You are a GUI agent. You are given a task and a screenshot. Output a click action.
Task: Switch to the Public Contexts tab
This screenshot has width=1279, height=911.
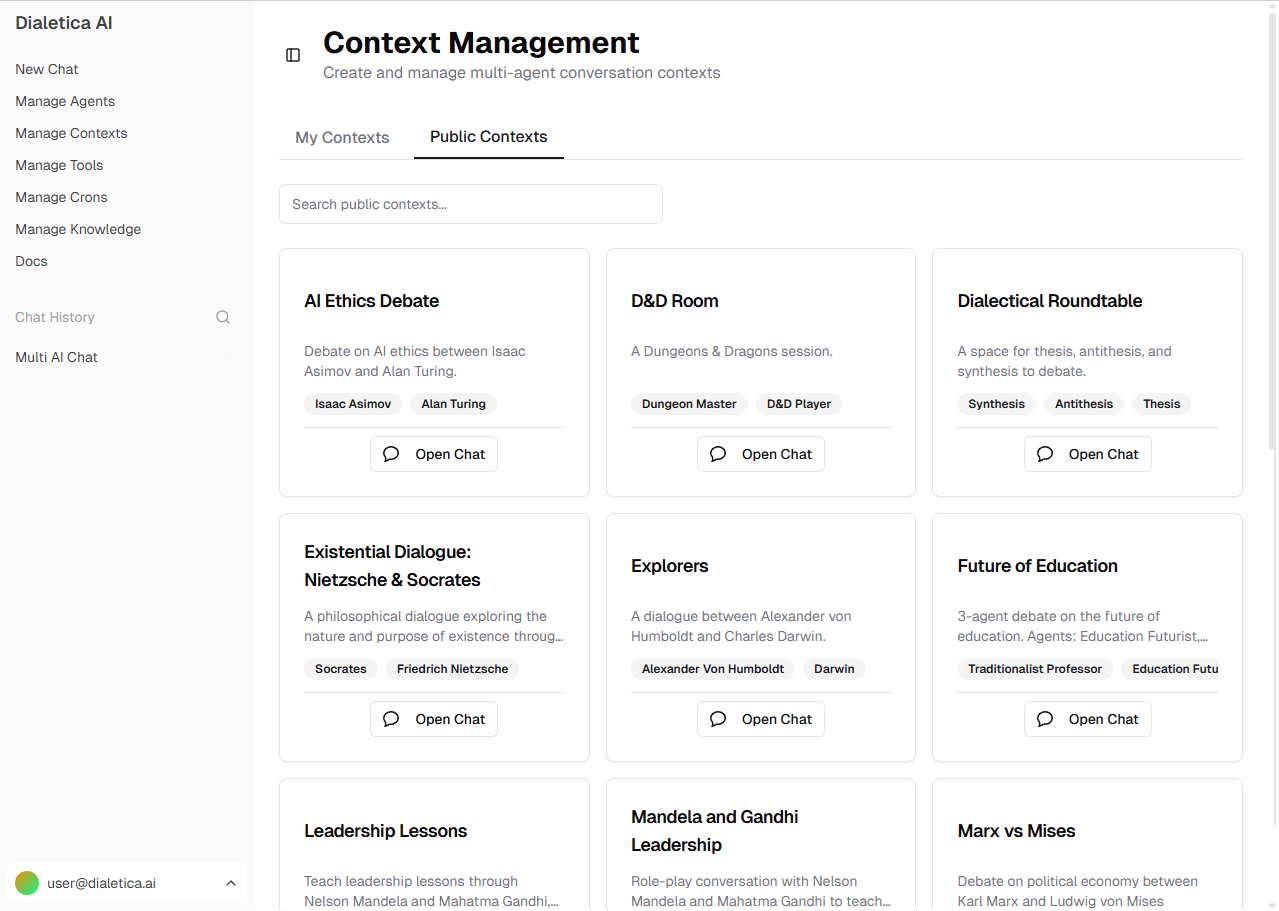point(488,137)
